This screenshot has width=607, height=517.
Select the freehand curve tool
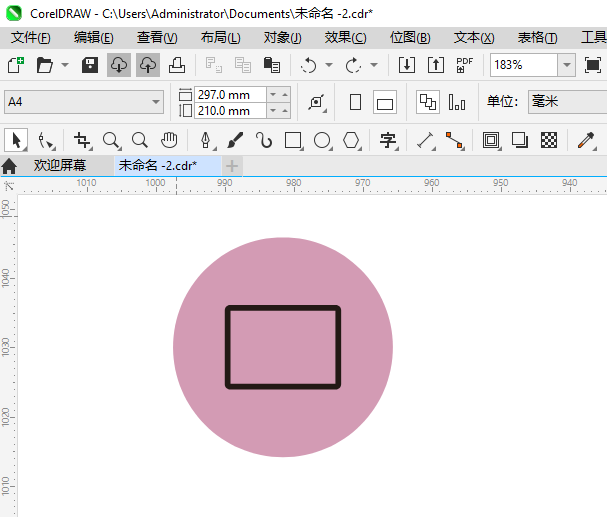pos(264,140)
